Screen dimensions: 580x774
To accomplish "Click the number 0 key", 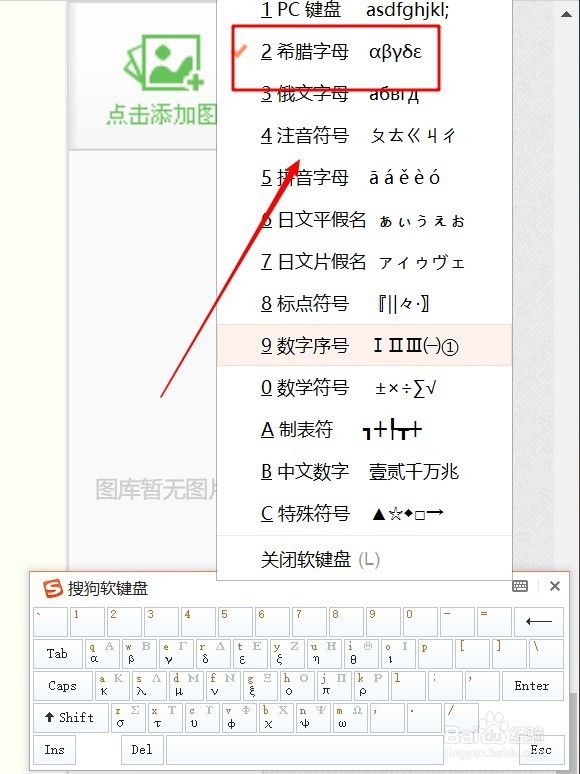I will pos(421,622).
